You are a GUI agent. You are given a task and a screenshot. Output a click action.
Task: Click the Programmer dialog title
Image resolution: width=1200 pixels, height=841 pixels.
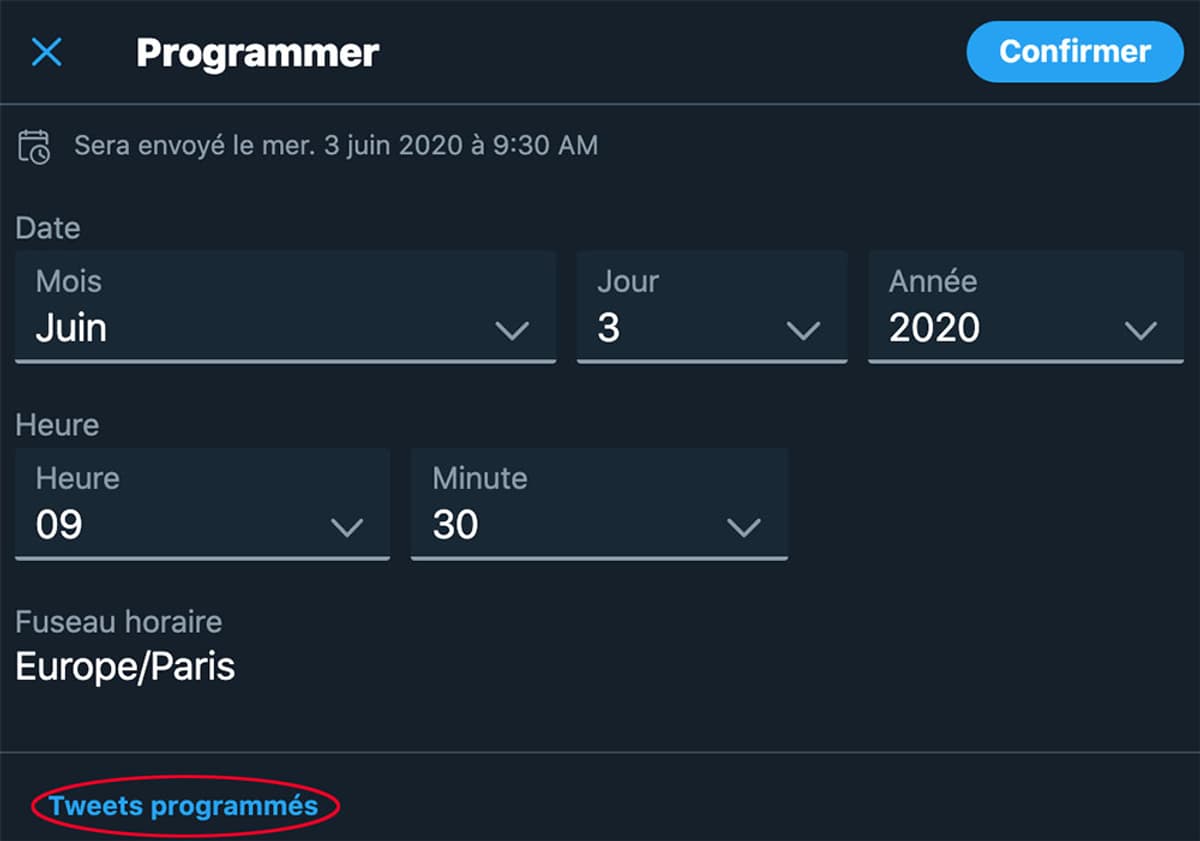pyautogui.click(x=257, y=52)
